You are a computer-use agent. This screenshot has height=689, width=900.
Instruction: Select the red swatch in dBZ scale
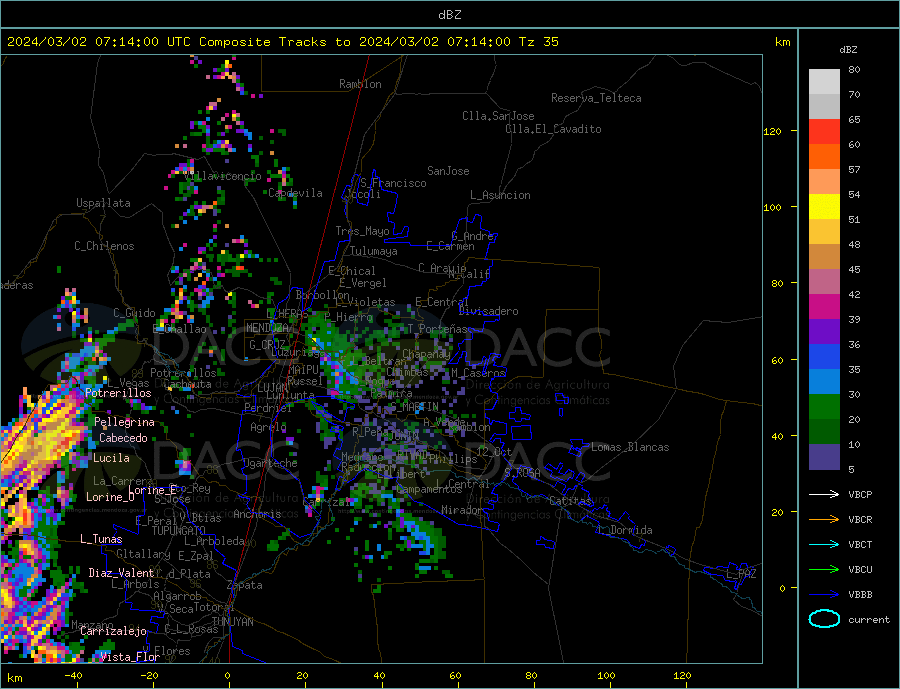824,131
